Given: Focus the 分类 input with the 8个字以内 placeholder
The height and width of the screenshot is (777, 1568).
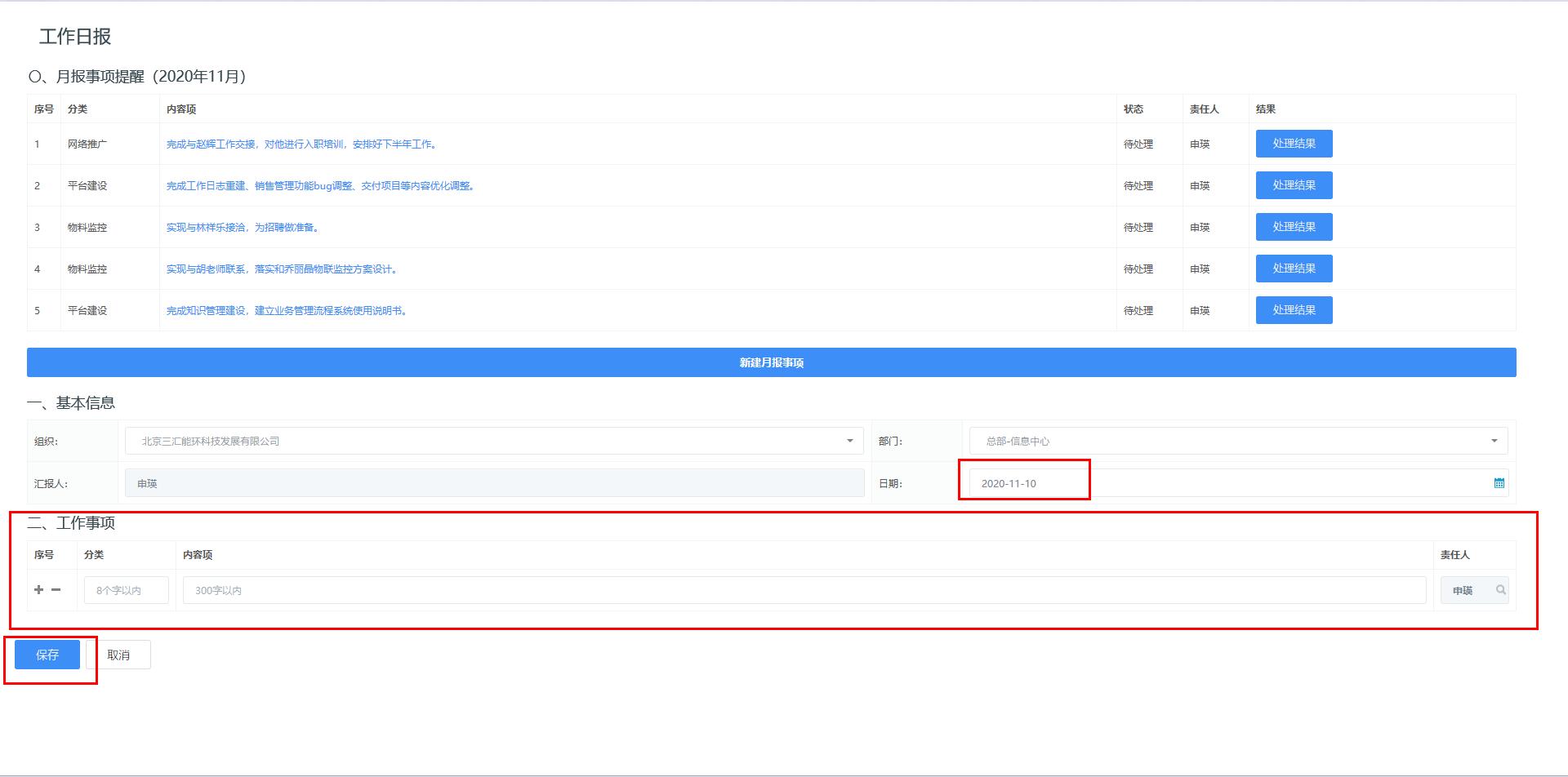Looking at the screenshot, I should (127, 590).
